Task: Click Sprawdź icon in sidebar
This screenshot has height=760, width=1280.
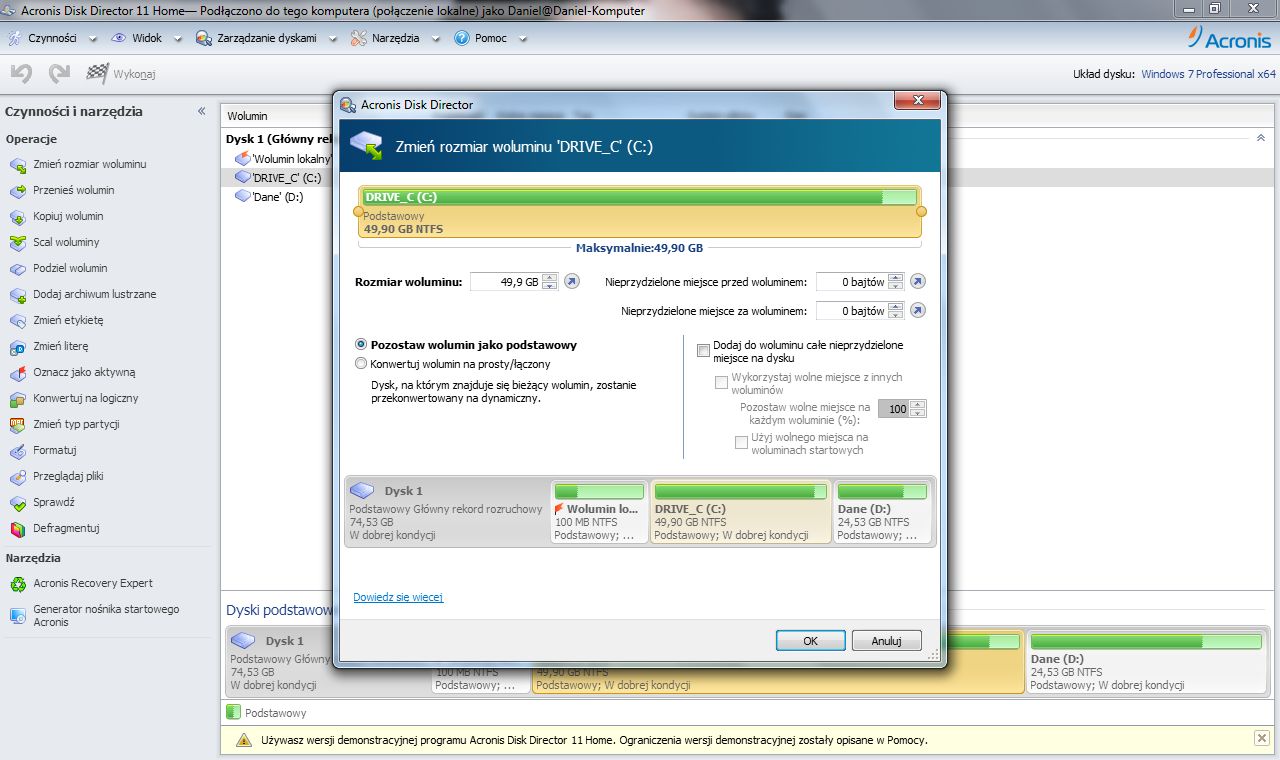Action: click(x=17, y=502)
